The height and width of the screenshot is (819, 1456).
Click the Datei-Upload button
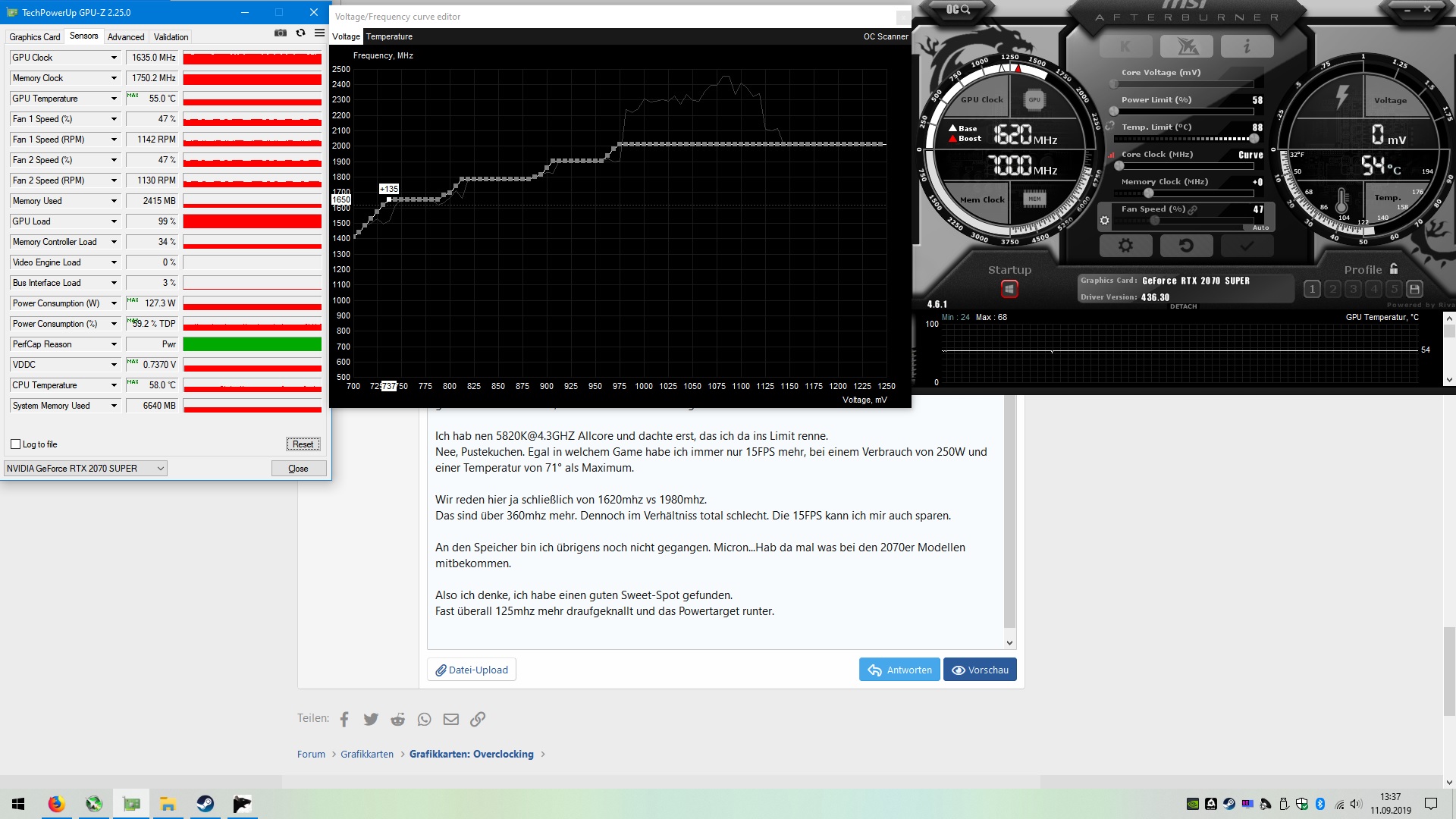coord(471,670)
